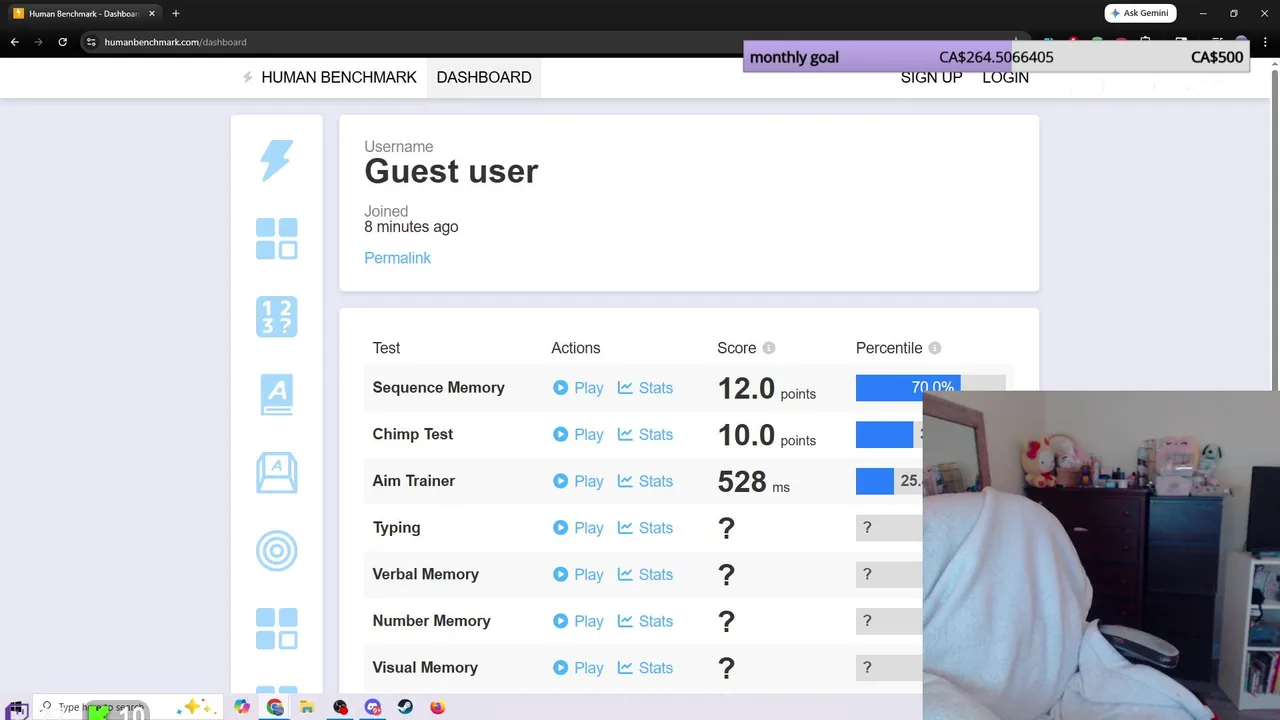Viewport: 1280px width, 720px height.
Task: Play the Sequence Memory test
Action: pos(578,388)
